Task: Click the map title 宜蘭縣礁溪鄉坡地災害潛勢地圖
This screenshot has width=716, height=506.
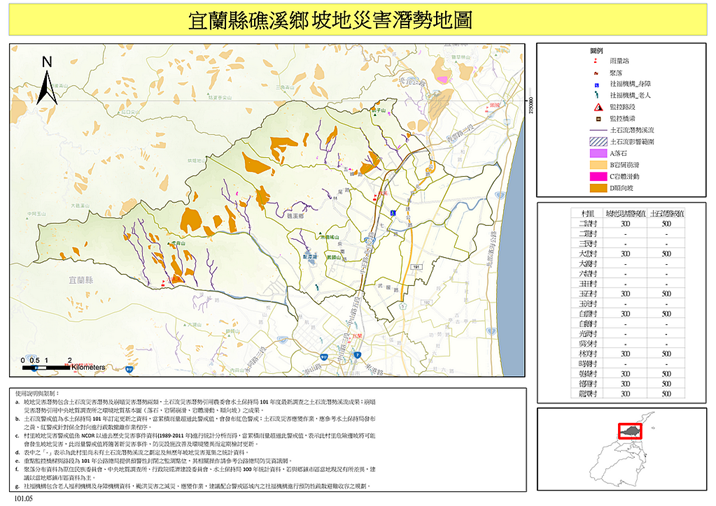Action: pyautogui.click(x=331, y=22)
